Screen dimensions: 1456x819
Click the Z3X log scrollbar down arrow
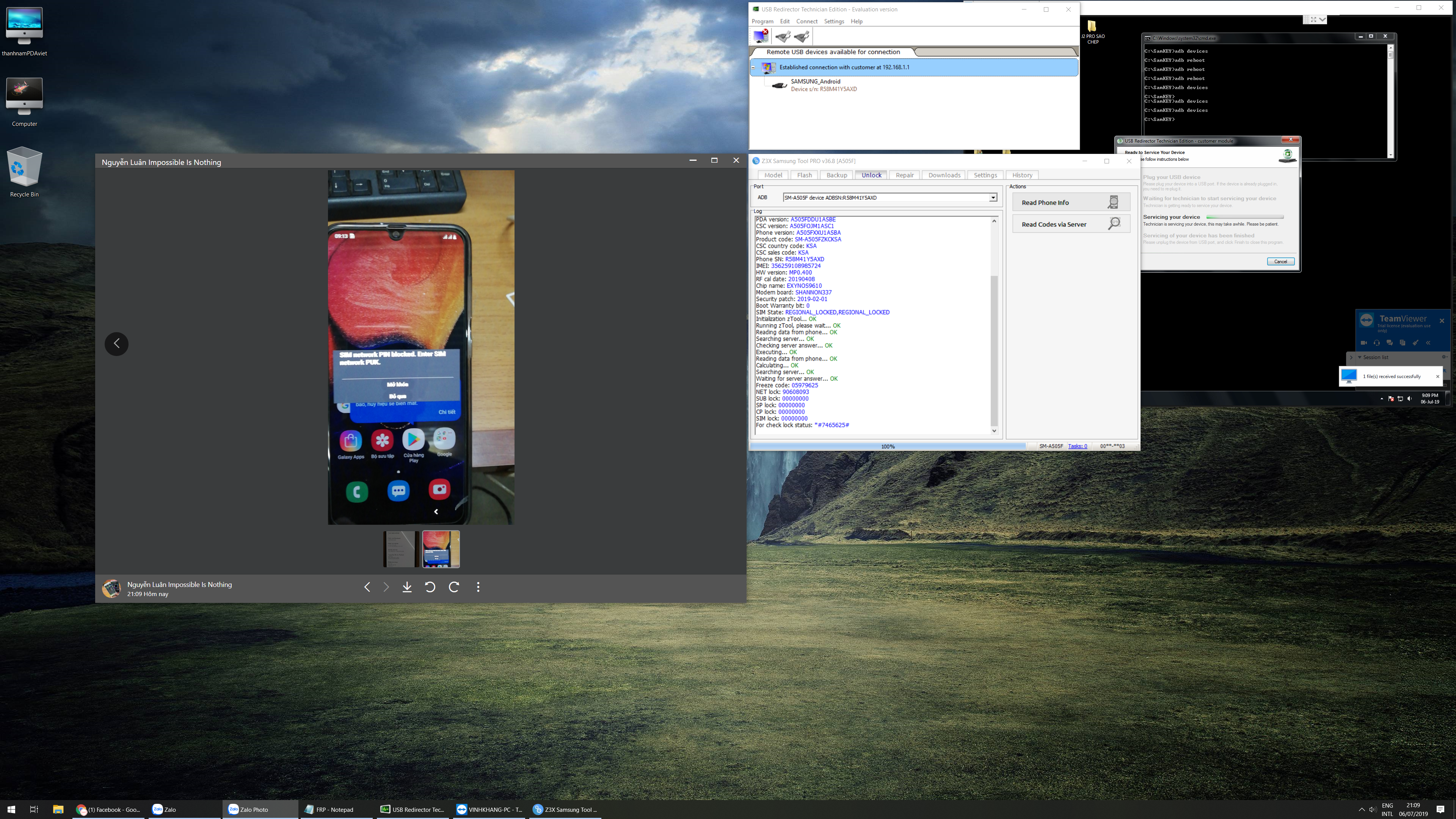[x=994, y=431]
